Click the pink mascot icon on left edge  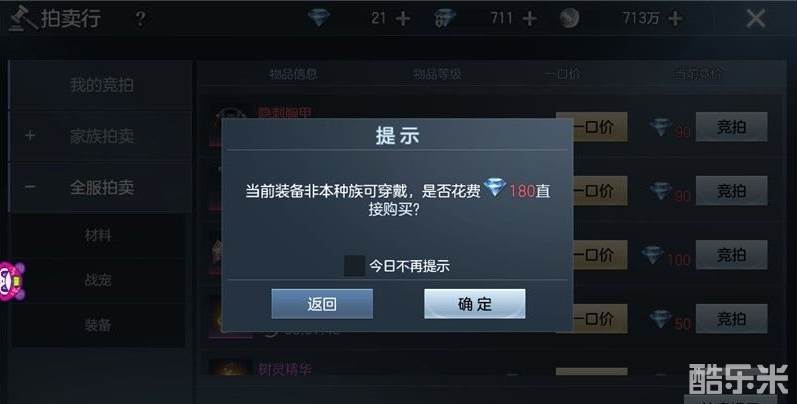click(11, 281)
